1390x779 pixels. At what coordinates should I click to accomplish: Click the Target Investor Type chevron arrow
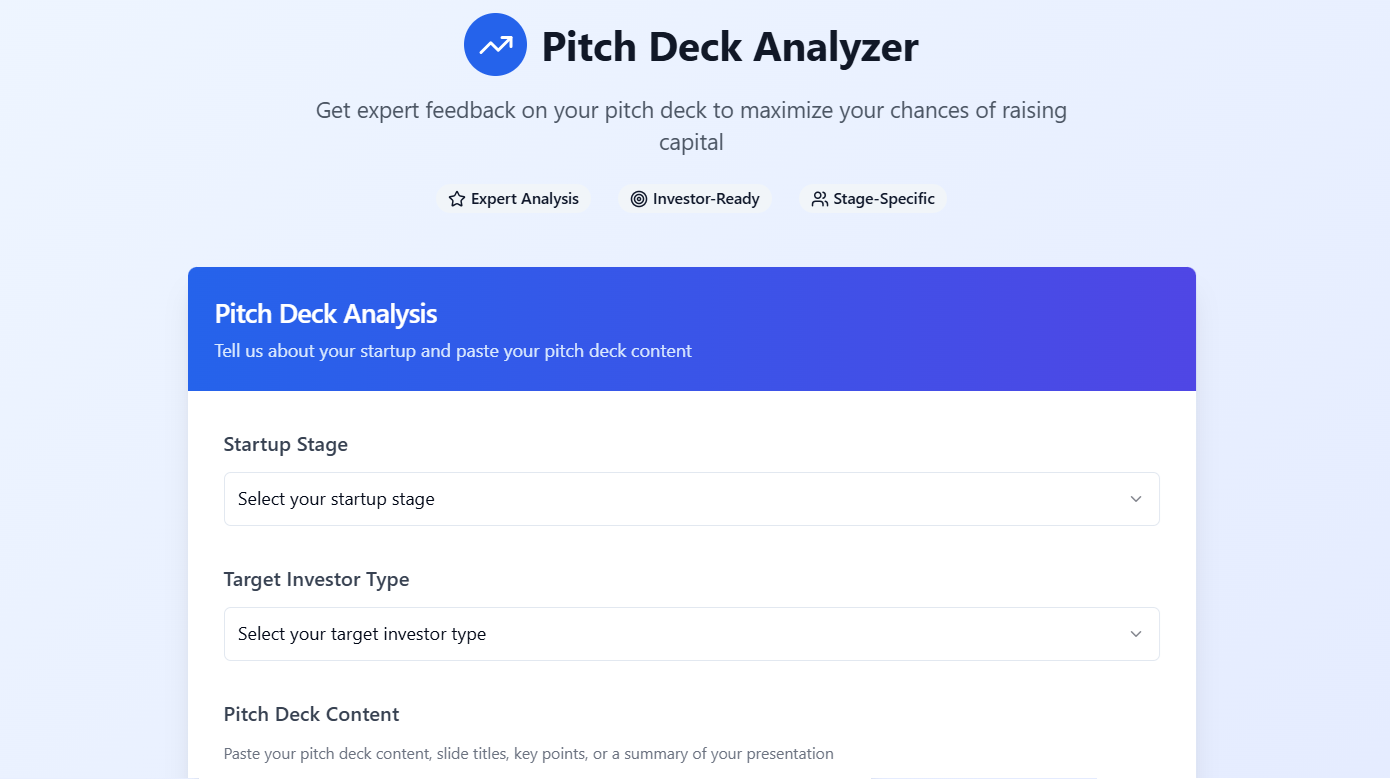pos(1135,634)
